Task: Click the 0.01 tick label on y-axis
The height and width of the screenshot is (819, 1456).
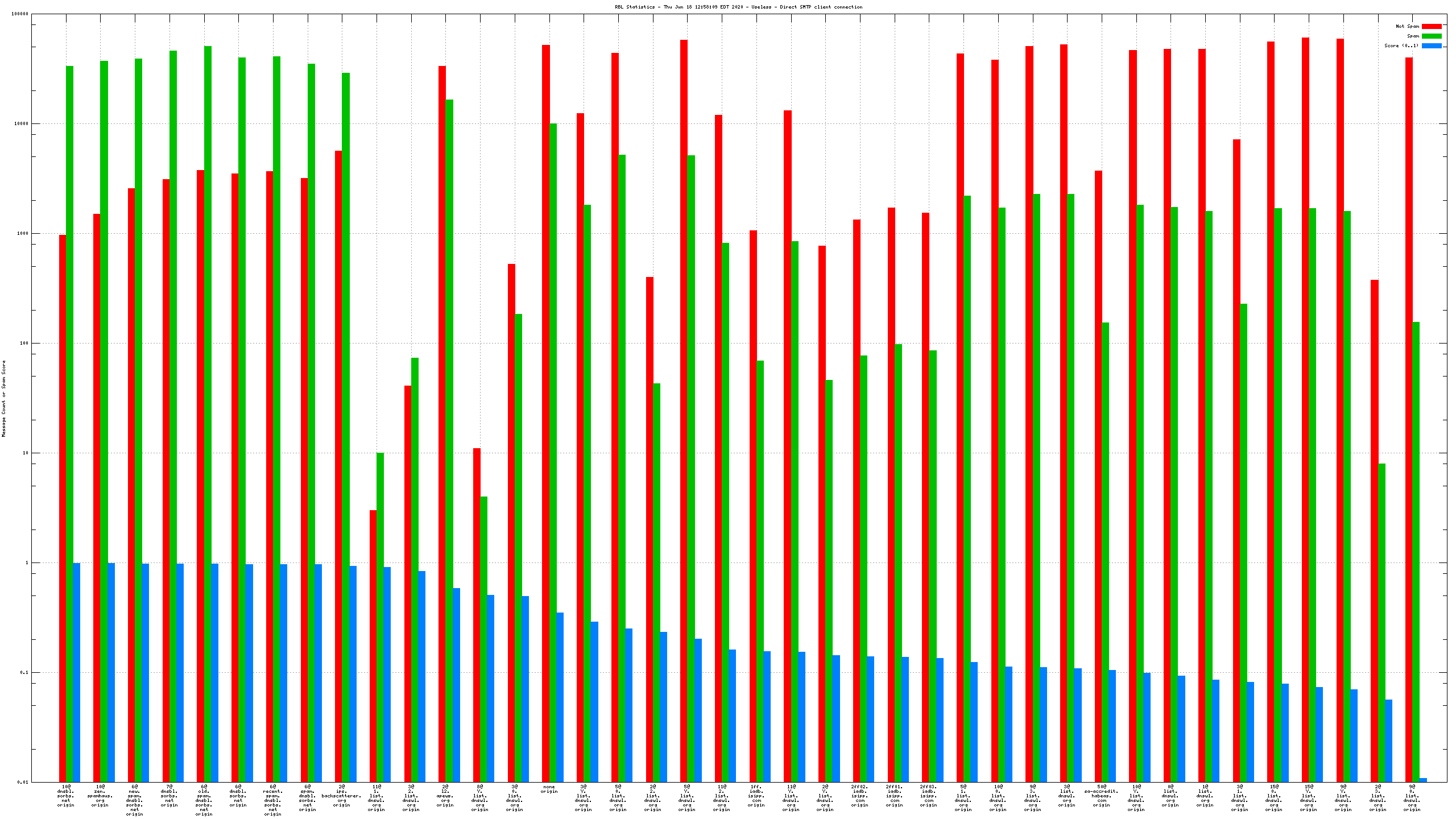Action: [23, 782]
